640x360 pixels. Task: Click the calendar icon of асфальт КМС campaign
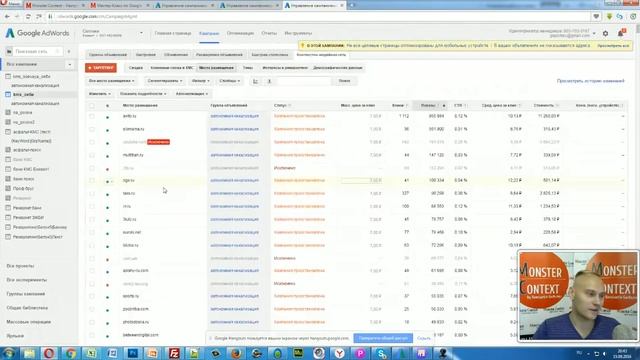click(8, 132)
